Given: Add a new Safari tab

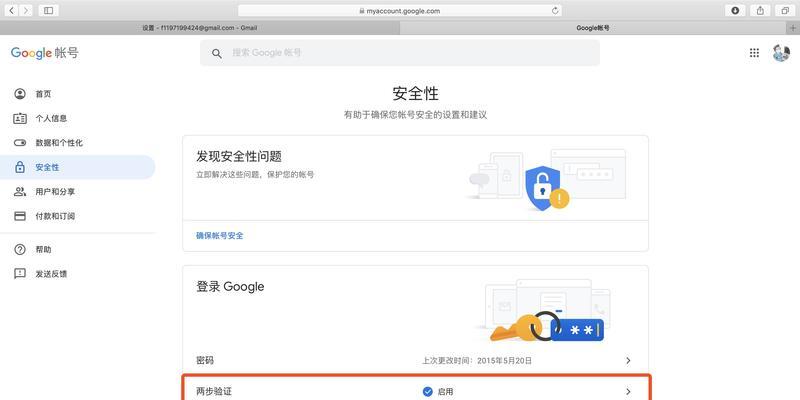Looking at the screenshot, I should point(793,28).
